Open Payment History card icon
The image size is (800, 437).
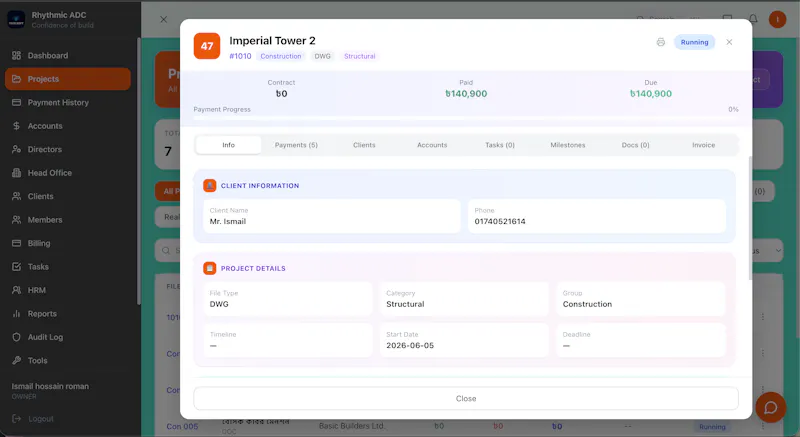(16, 102)
